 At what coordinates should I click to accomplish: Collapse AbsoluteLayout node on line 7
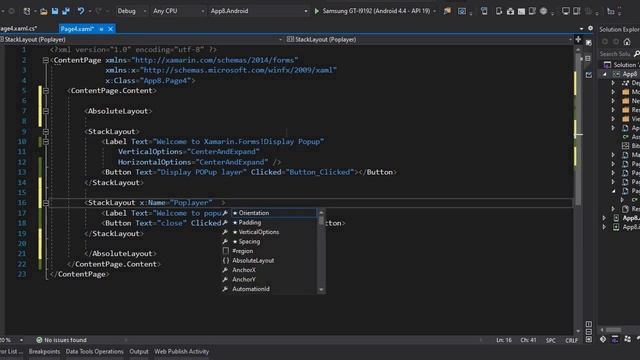(x=46, y=111)
